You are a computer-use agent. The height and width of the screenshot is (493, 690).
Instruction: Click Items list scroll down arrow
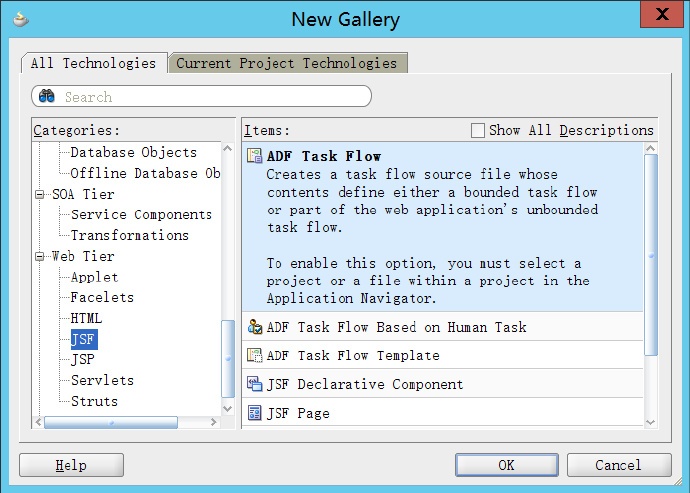point(651,423)
